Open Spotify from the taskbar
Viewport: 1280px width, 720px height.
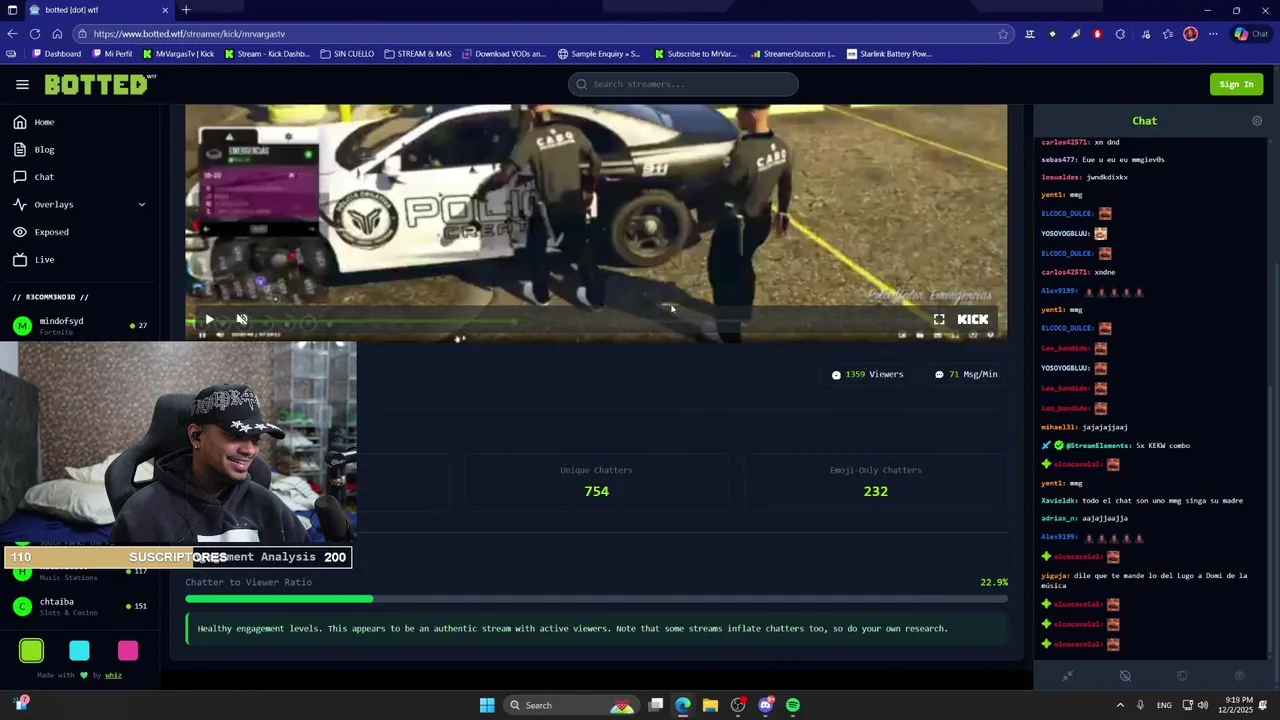793,706
